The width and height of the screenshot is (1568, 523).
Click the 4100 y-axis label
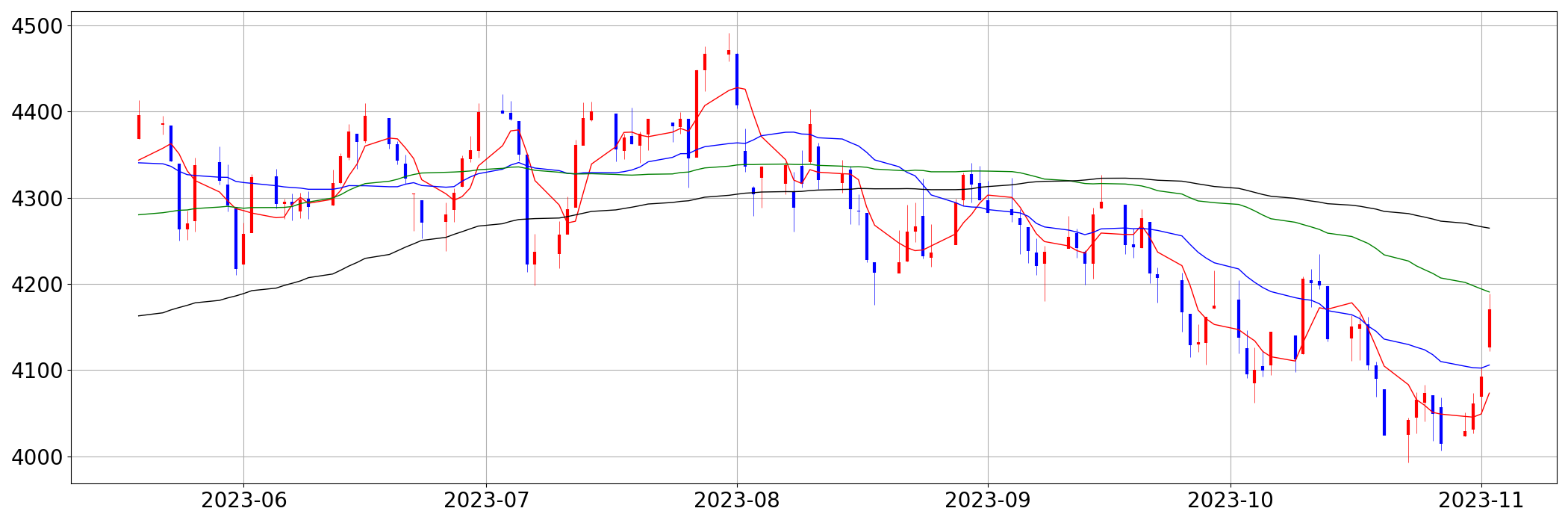point(38,371)
